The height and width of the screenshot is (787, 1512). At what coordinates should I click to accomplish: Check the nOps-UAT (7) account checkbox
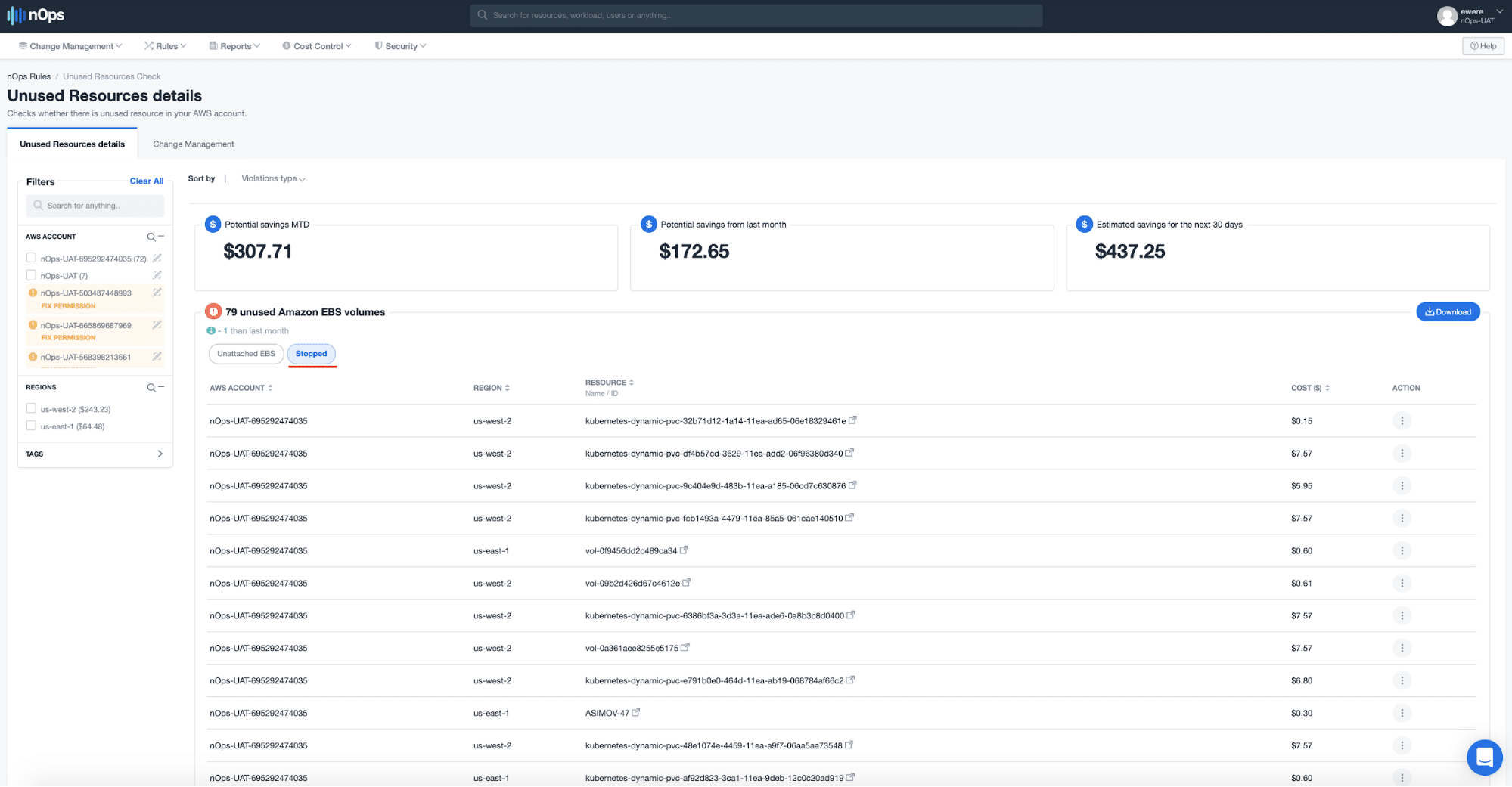pyautogui.click(x=31, y=275)
